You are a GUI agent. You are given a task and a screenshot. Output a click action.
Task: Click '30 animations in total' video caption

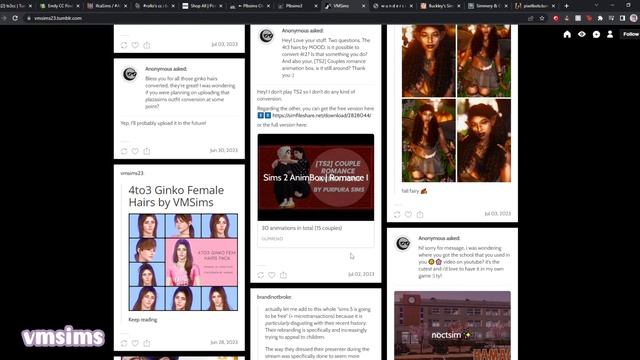pyautogui.click(x=302, y=228)
